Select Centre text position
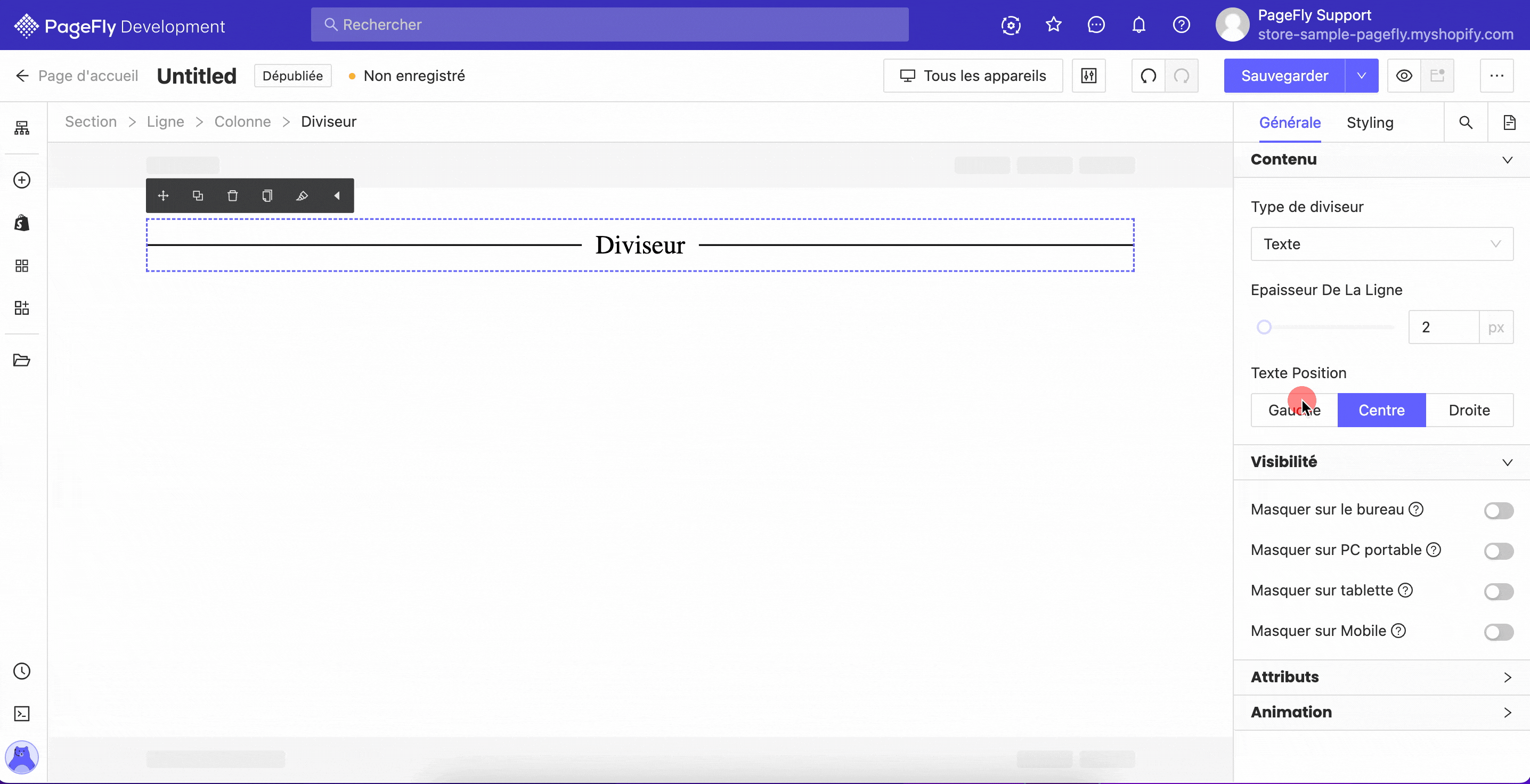The width and height of the screenshot is (1530, 784). coord(1381,410)
